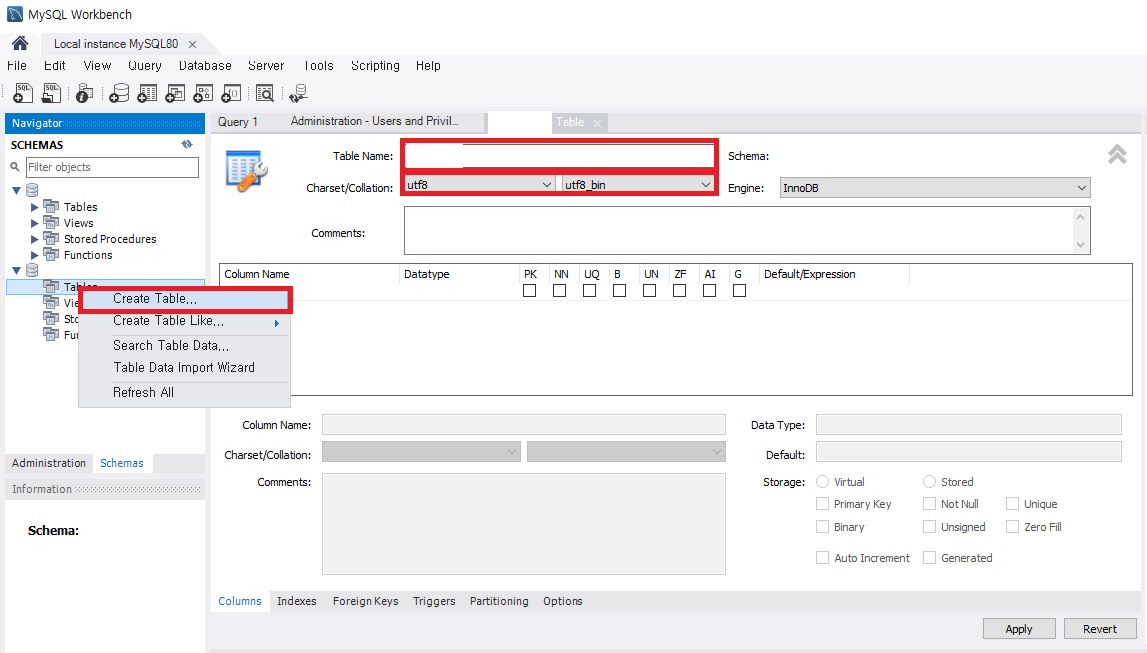Collapse the second schema tree node
Screen dimensions: 1147x653
(x=17, y=271)
